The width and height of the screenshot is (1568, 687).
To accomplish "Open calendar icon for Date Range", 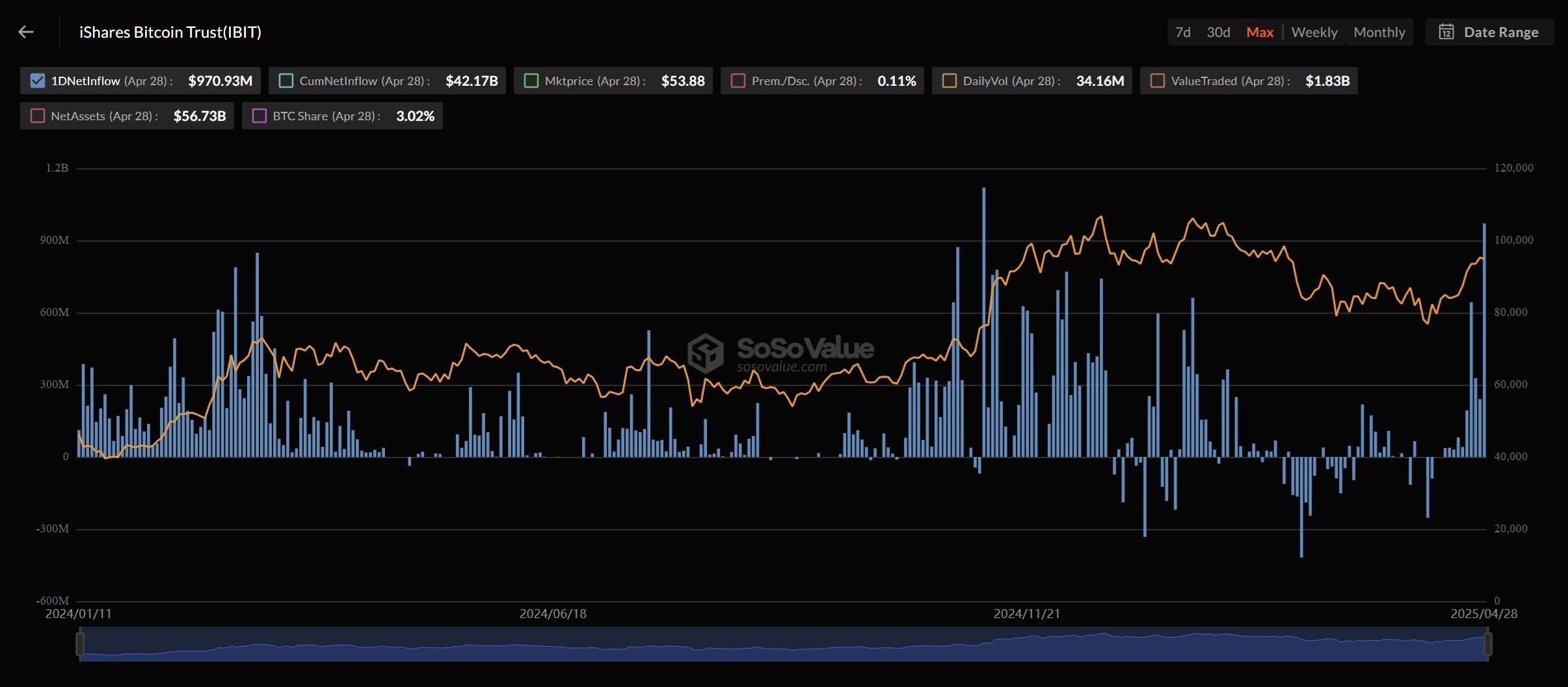I will (1446, 32).
